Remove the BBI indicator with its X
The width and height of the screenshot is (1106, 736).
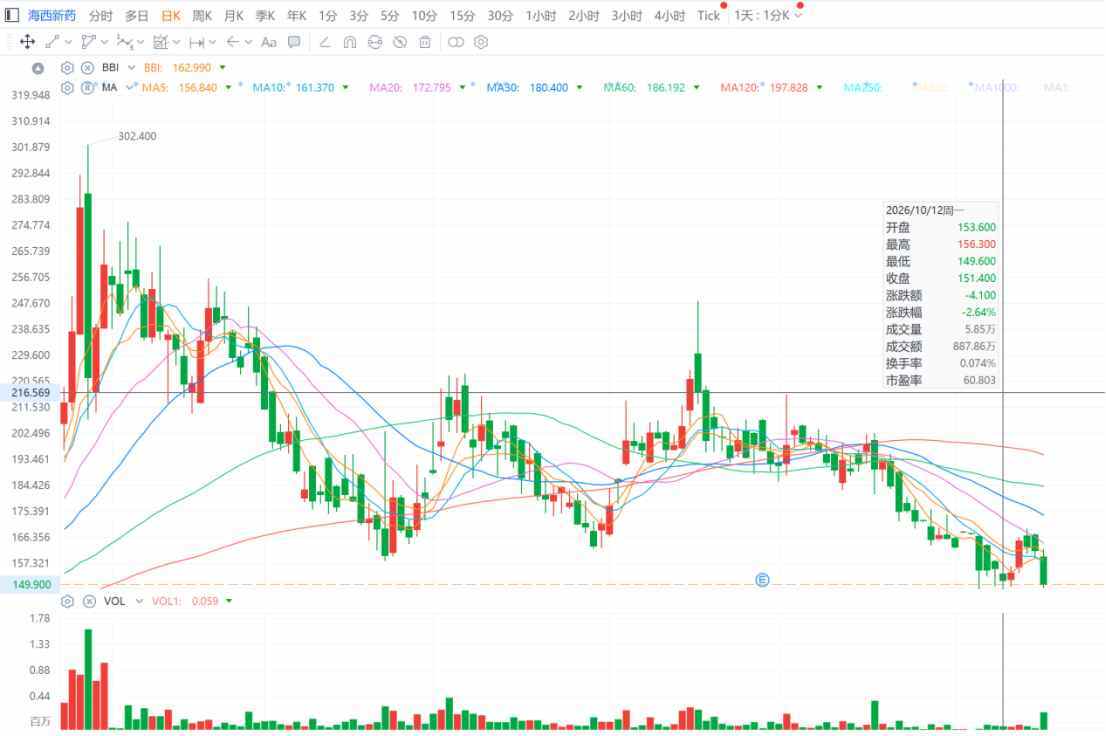click(x=87, y=68)
